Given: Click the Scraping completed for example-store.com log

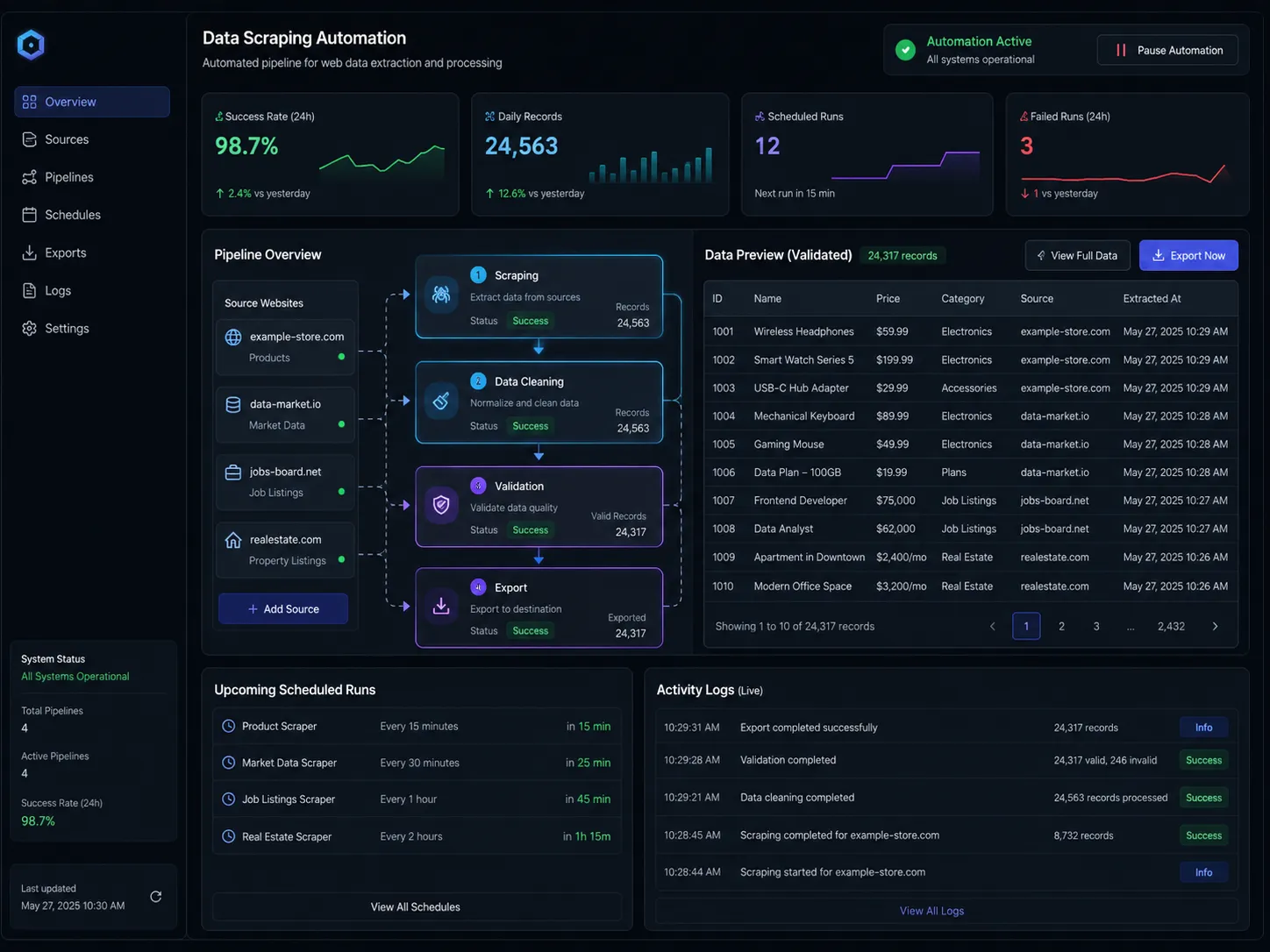Looking at the screenshot, I should tap(946, 835).
